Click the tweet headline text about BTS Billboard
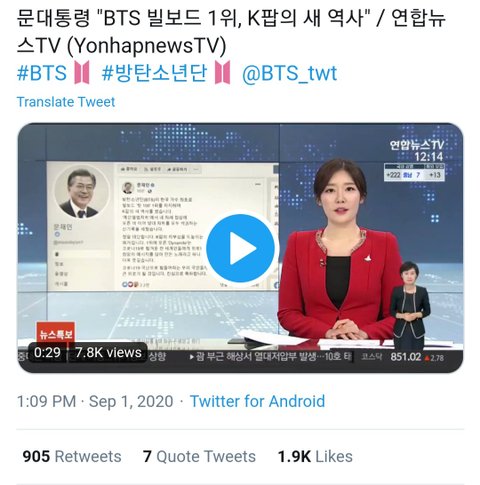 (x=231, y=32)
